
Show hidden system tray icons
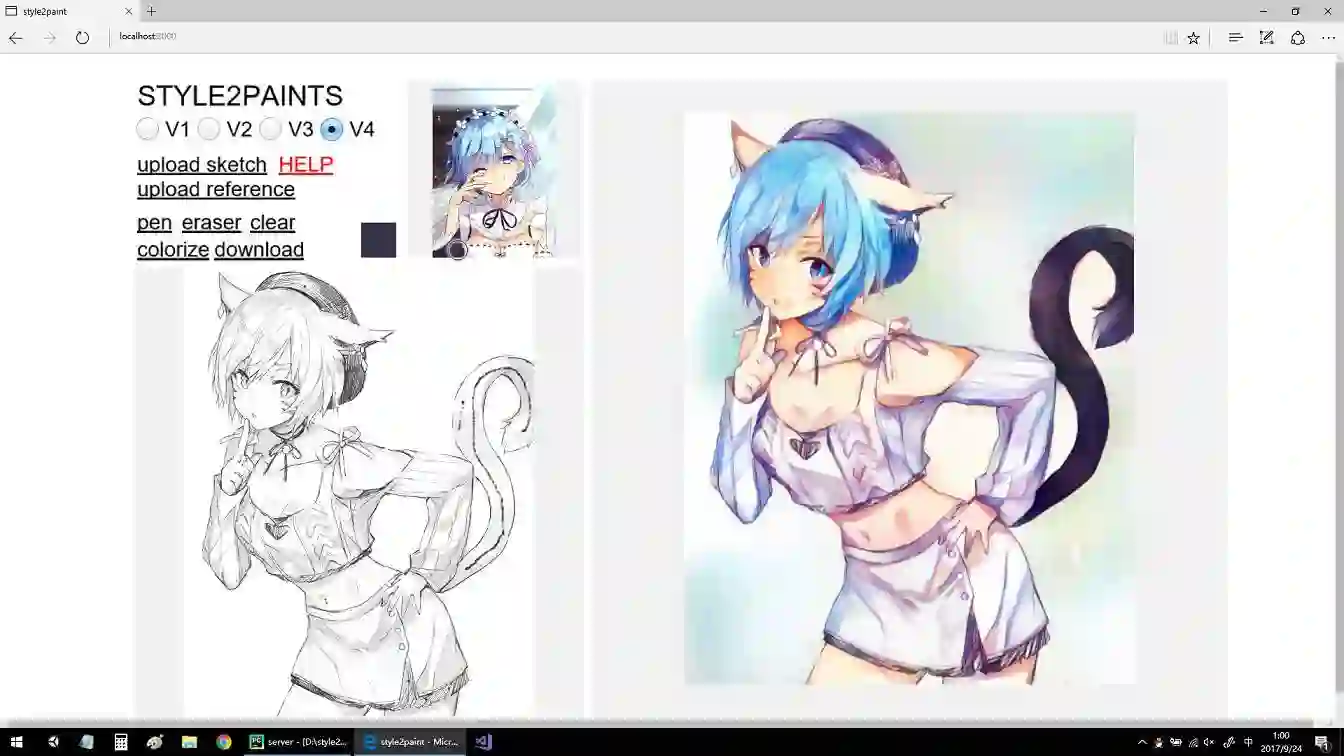point(1142,742)
